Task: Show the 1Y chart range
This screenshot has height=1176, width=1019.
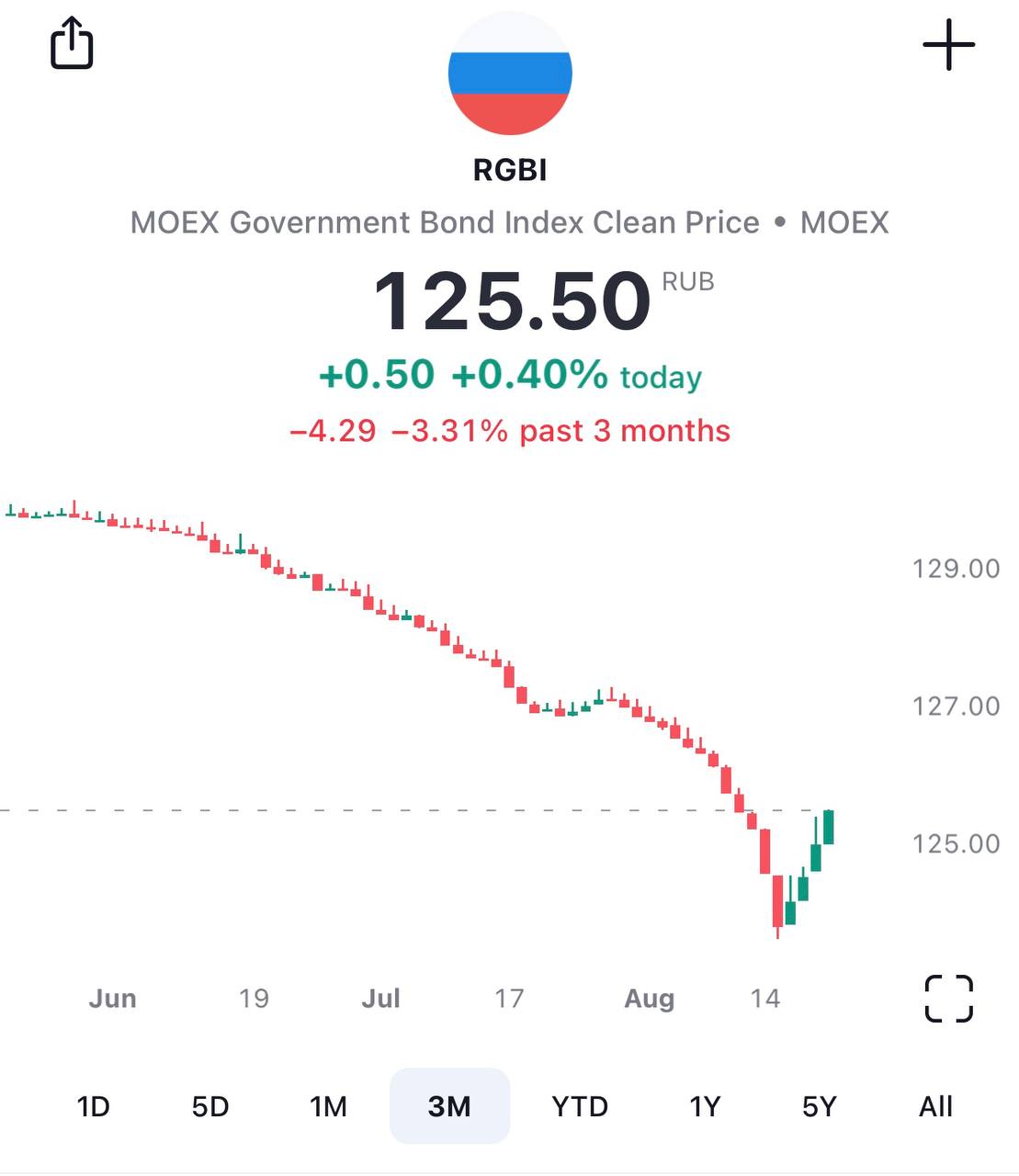Action: coord(705,1106)
